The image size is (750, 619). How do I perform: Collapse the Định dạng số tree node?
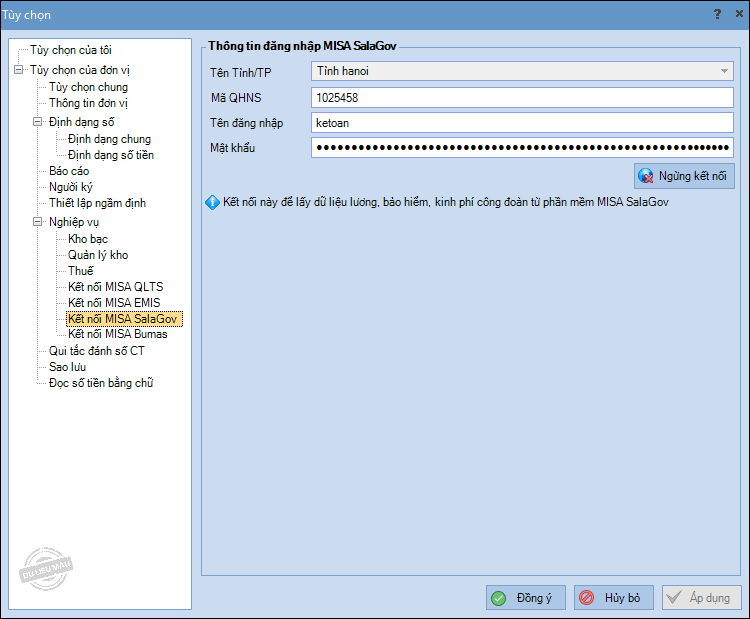click(x=37, y=122)
